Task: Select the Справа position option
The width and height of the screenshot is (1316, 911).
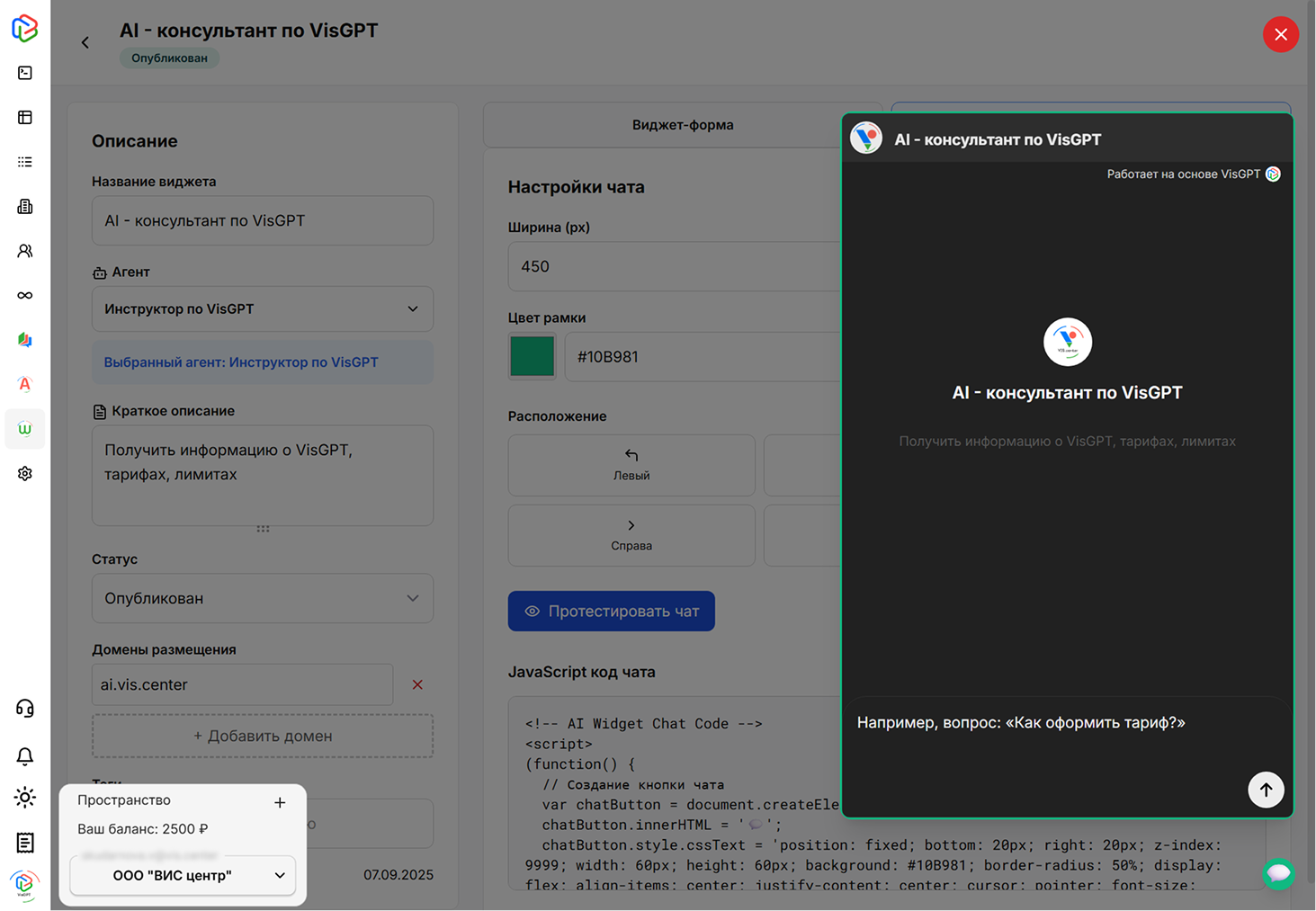Action: coord(631,535)
